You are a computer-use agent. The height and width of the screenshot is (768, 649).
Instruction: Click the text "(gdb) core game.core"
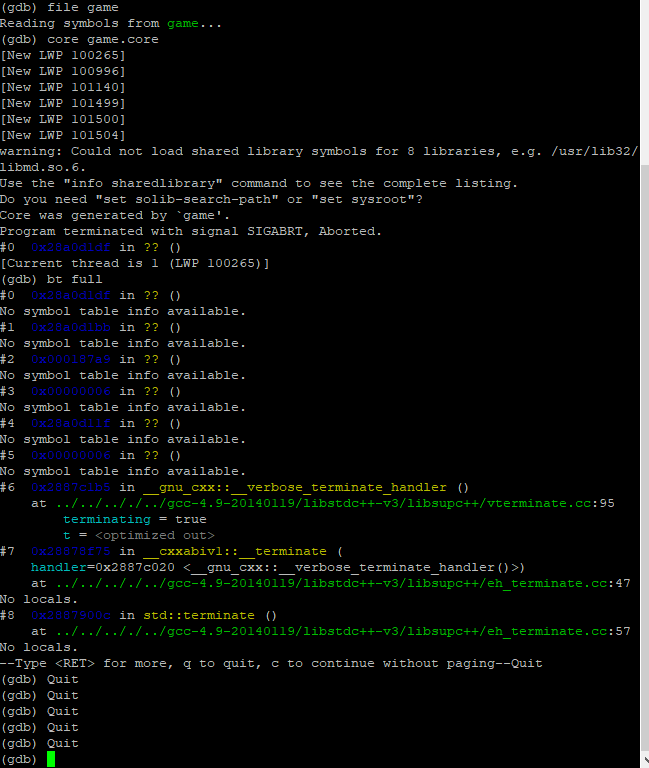click(x=79, y=40)
